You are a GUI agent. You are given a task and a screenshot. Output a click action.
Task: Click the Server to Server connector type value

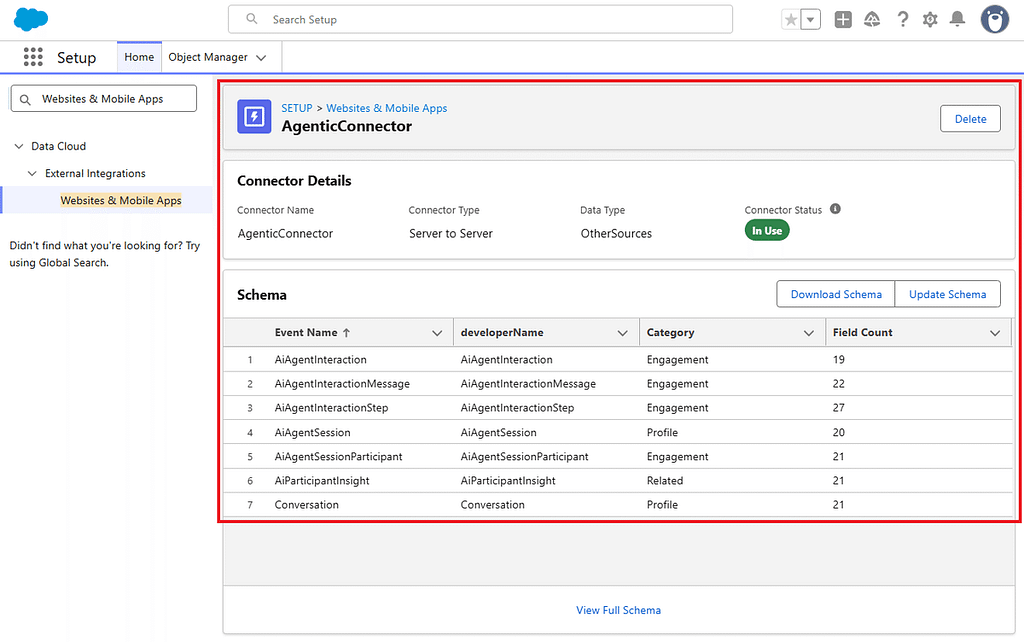coord(451,234)
